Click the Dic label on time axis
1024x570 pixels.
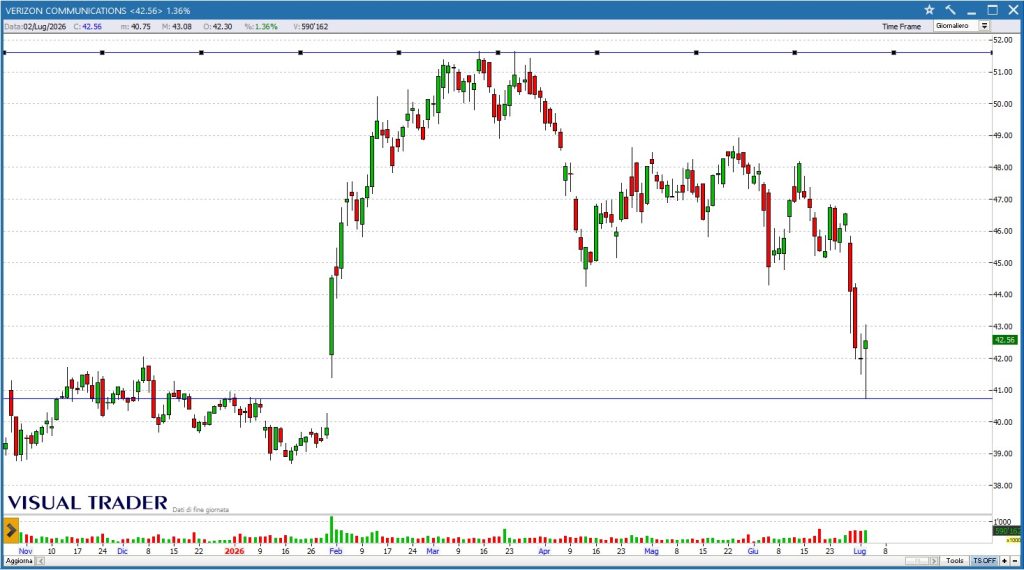123,551
